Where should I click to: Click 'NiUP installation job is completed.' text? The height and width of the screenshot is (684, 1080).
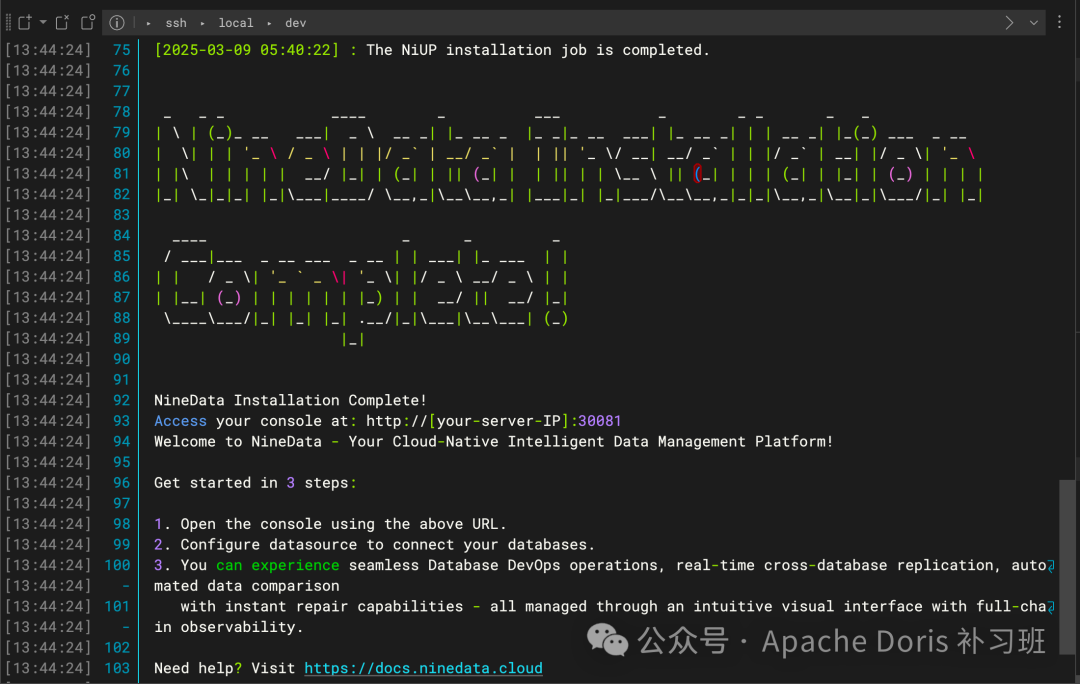(x=555, y=50)
